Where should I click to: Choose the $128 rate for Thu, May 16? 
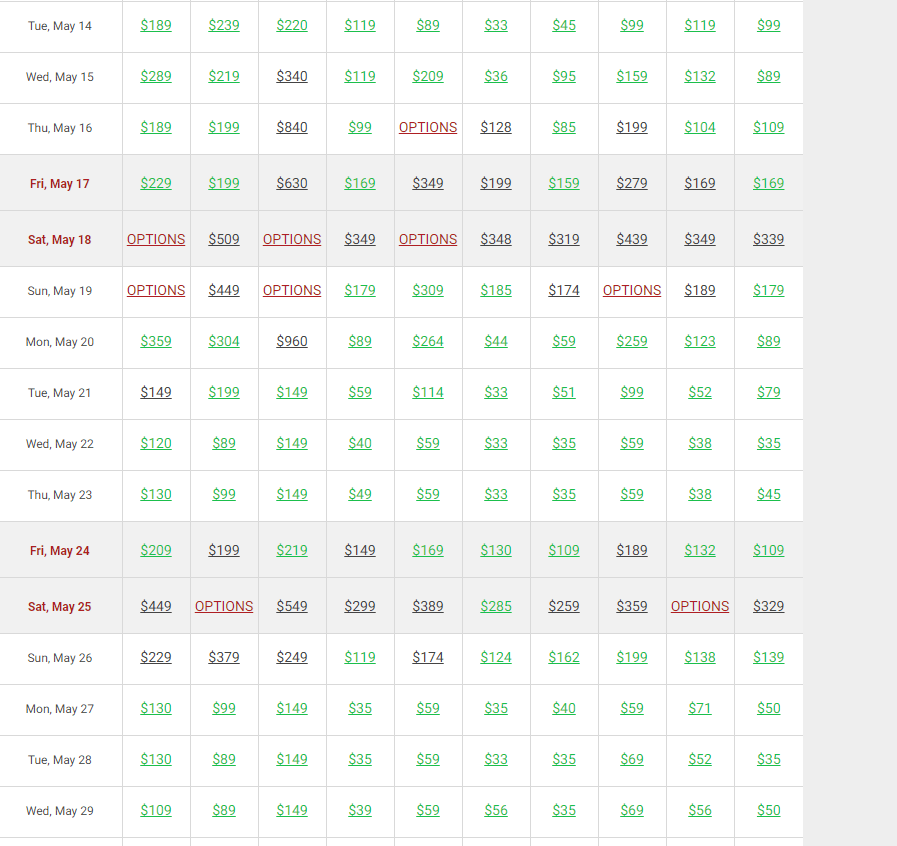[496, 127]
